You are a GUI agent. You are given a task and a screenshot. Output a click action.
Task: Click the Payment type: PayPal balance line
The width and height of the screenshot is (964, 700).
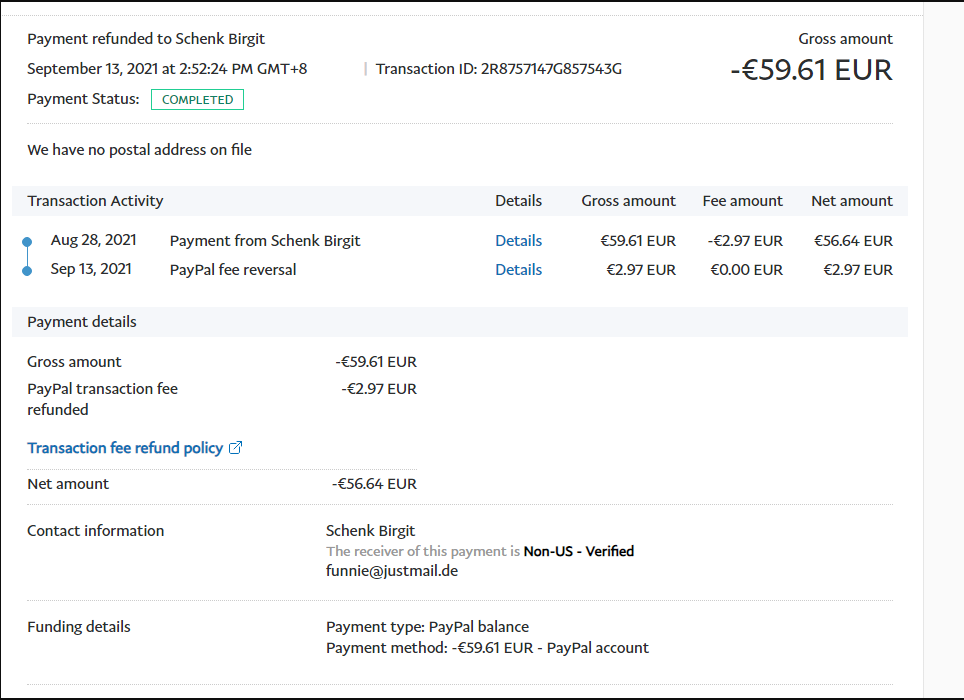click(427, 627)
